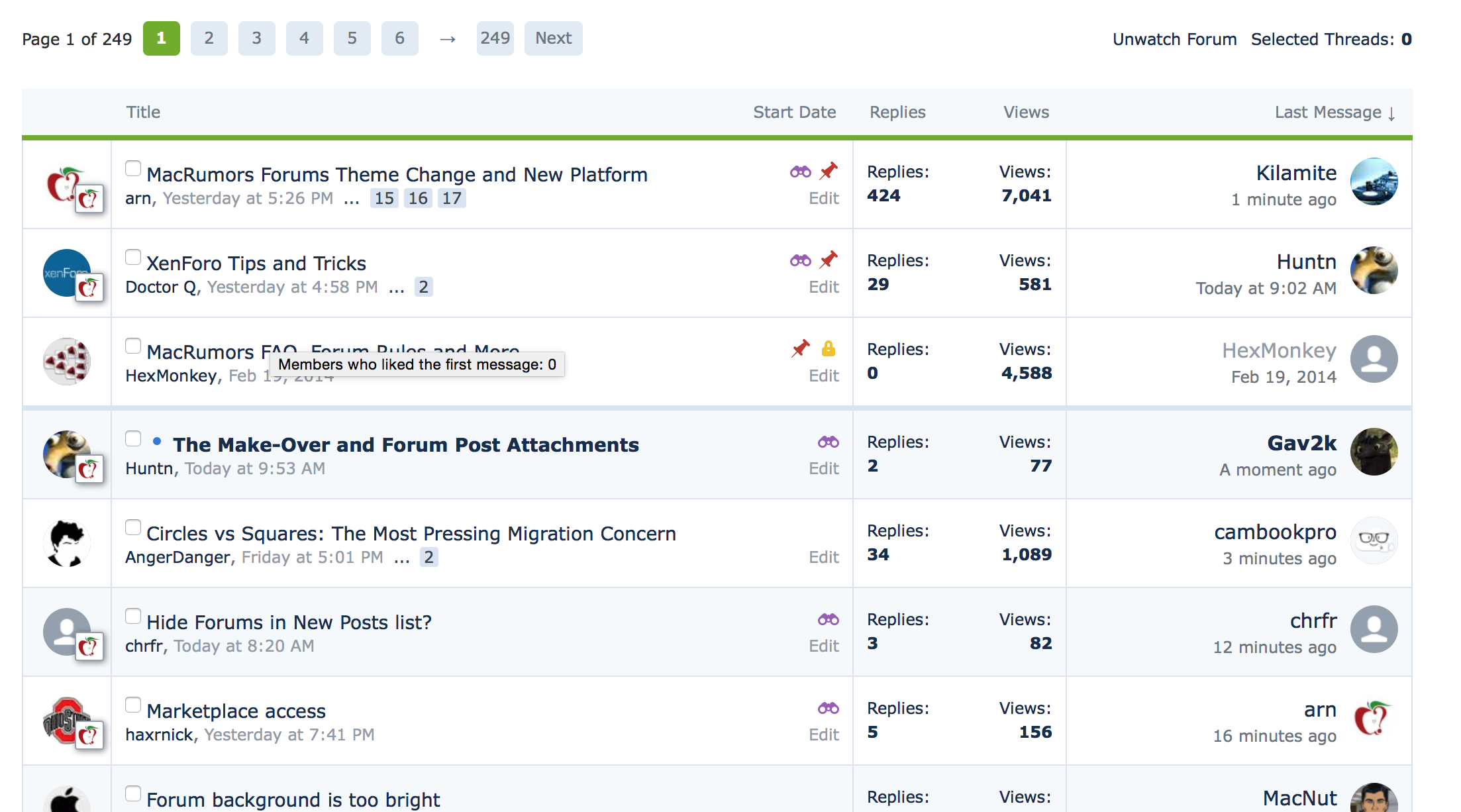Select Marketplace access thread checkbox
The height and width of the screenshot is (812, 1461).
133,705
